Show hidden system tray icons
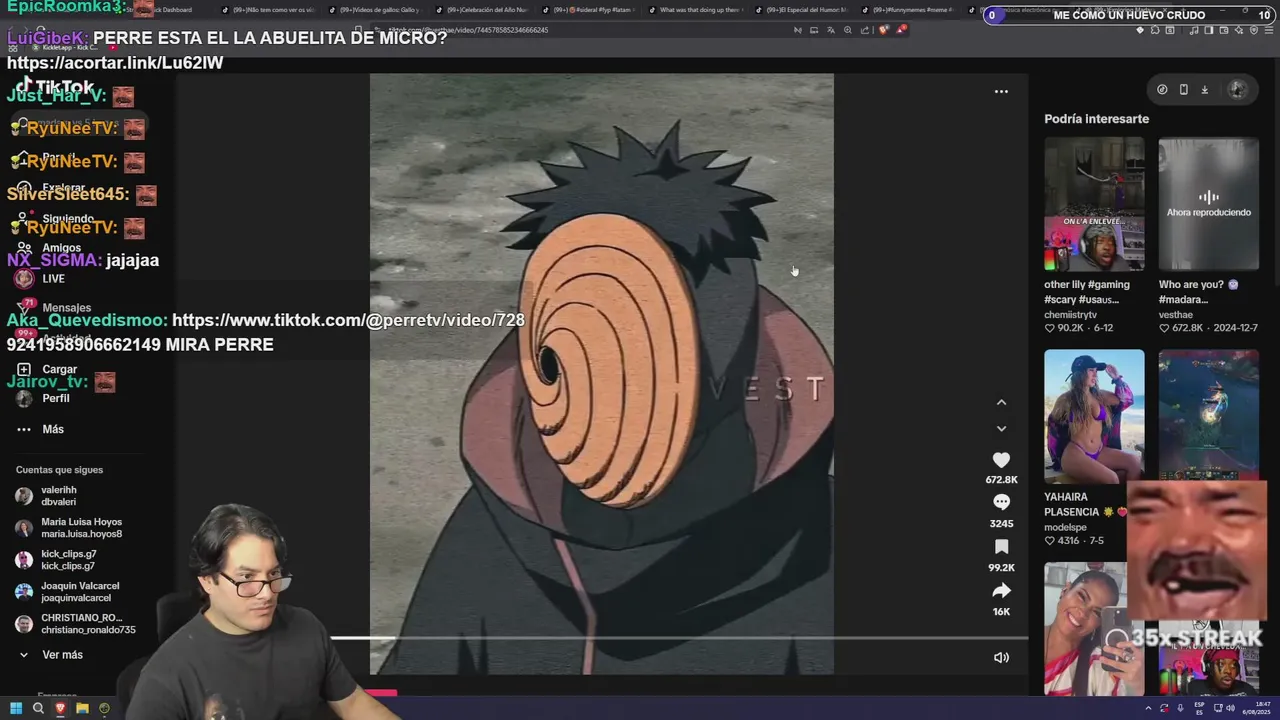Screen dimensions: 1280x720 click(1149, 708)
